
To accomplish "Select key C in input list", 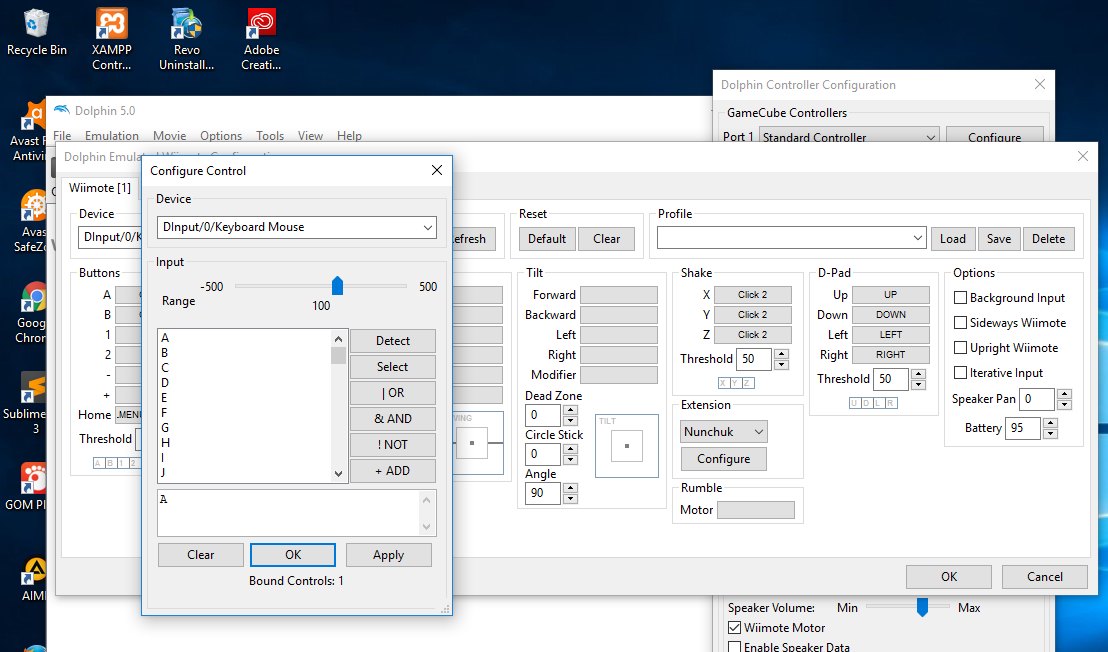I will [x=165, y=367].
